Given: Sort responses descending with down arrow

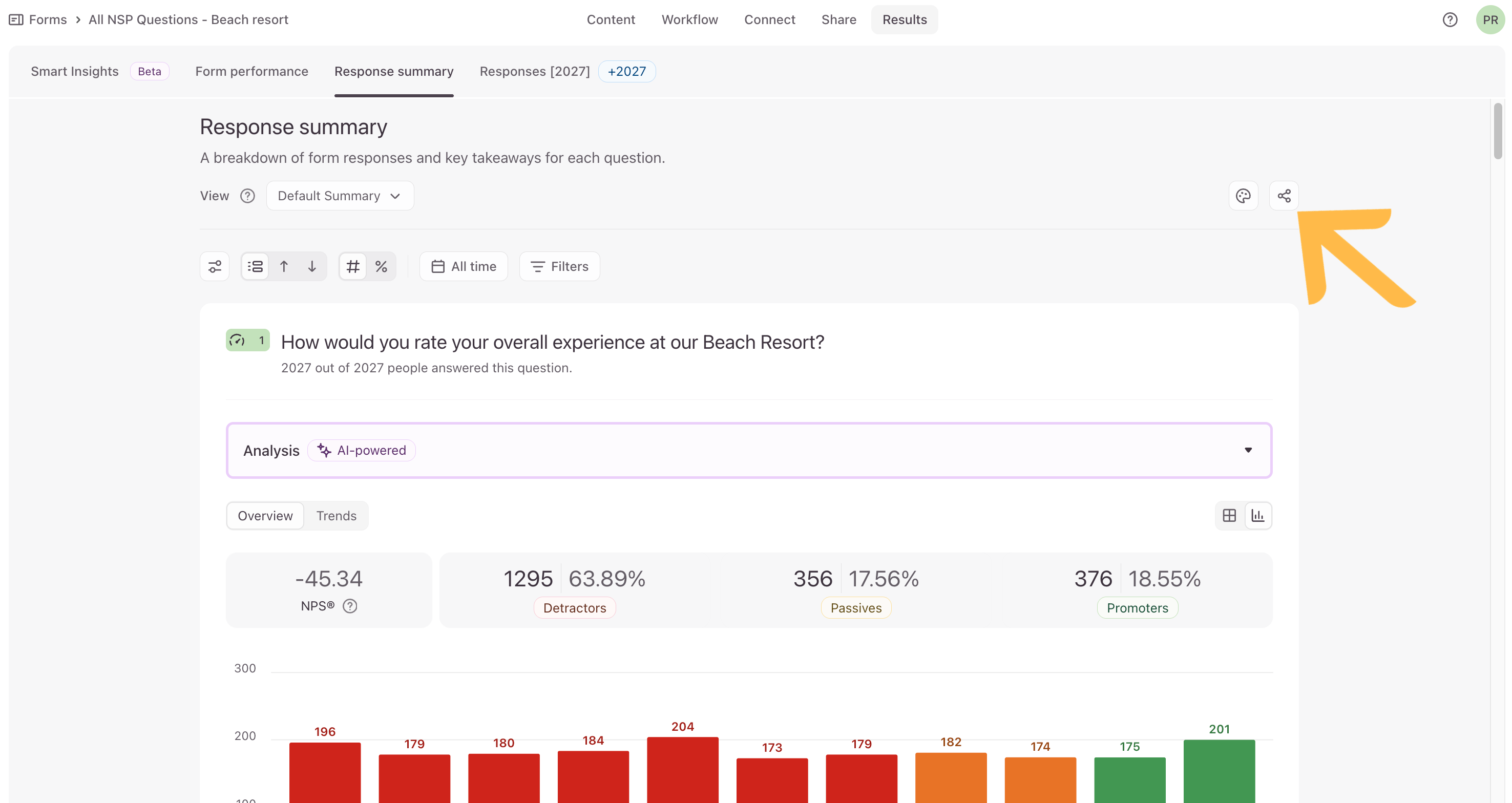Looking at the screenshot, I should point(312,266).
